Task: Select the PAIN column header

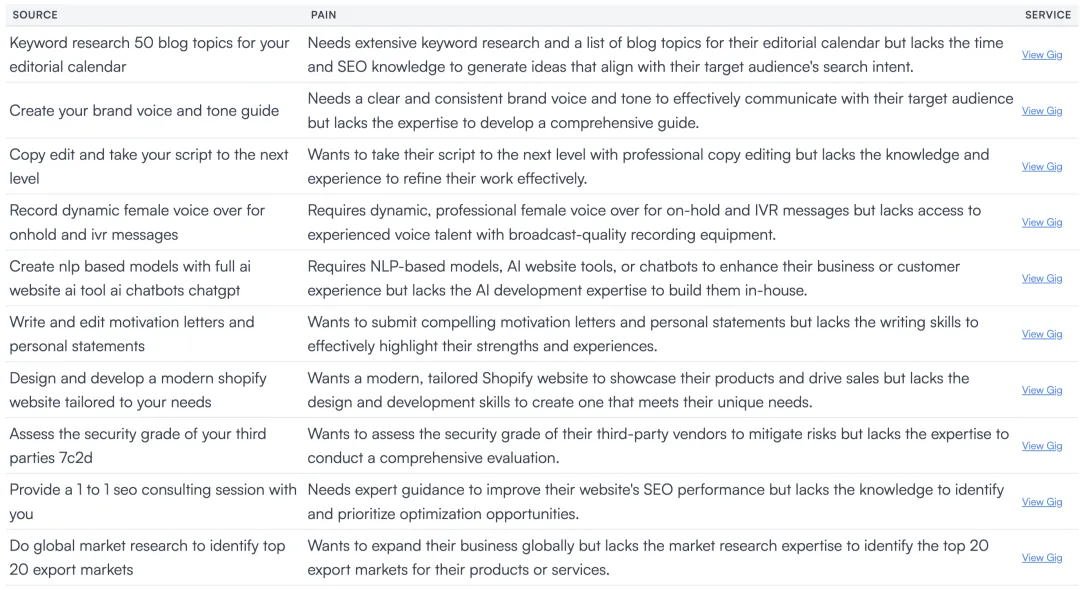Action: tap(323, 14)
